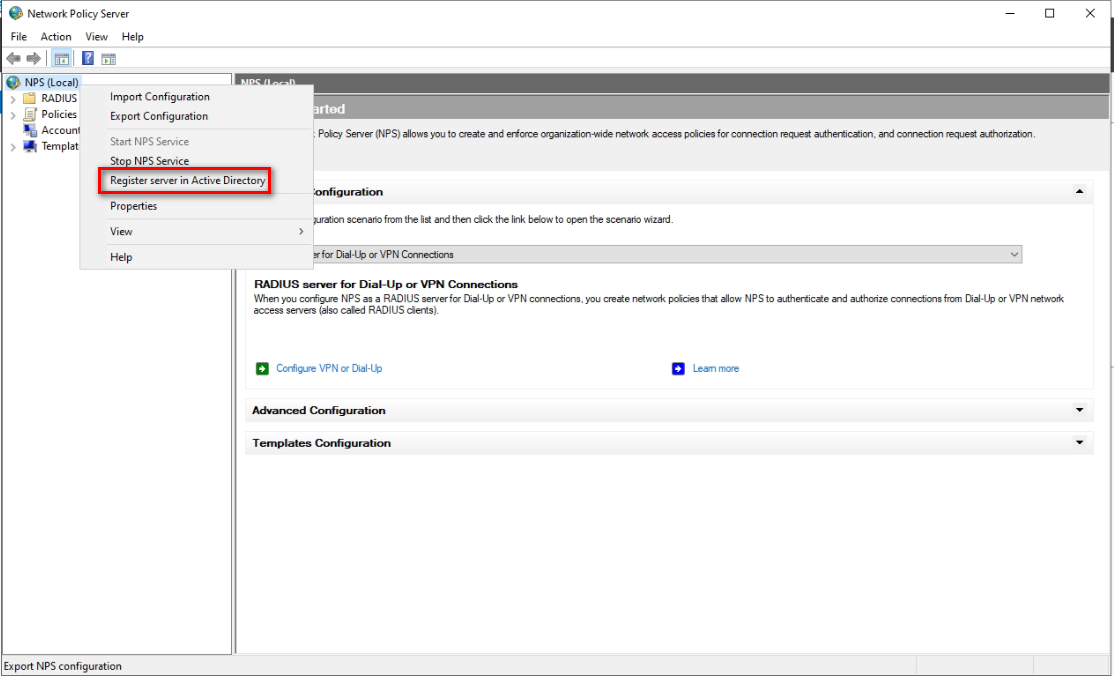Collapse the Standard Configuration section arrow
This screenshot has height=676, width=1114.
pyautogui.click(x=1078, y=191)
